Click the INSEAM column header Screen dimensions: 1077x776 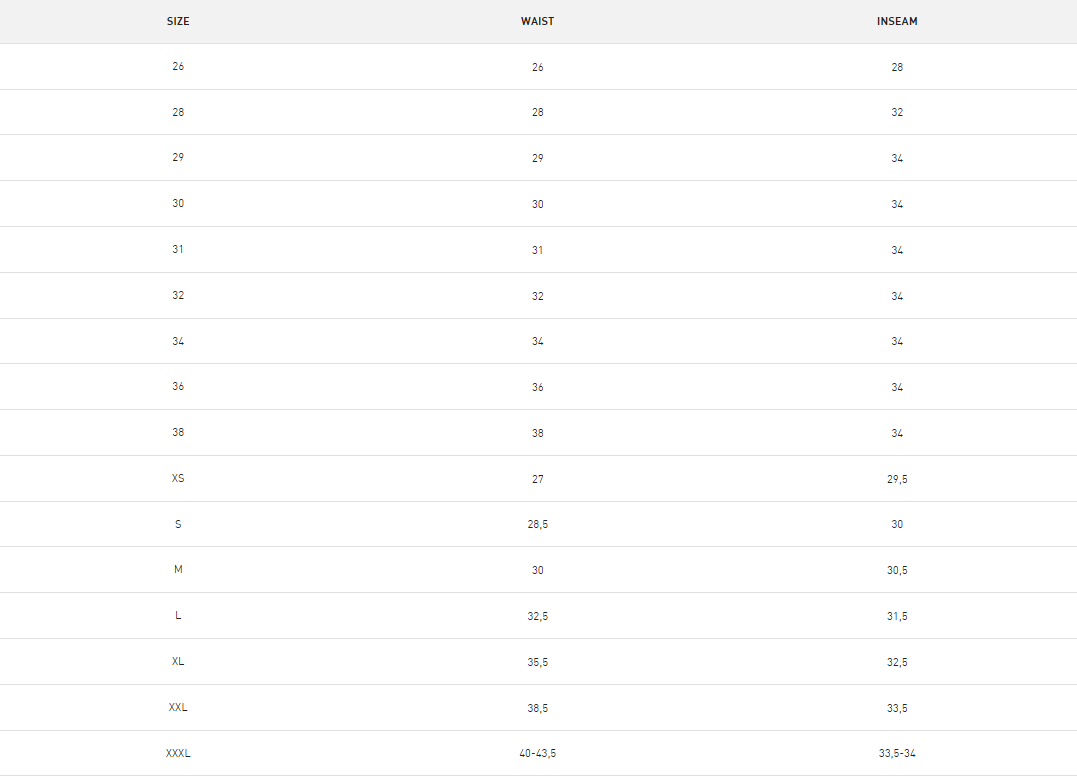click(897, 21)
